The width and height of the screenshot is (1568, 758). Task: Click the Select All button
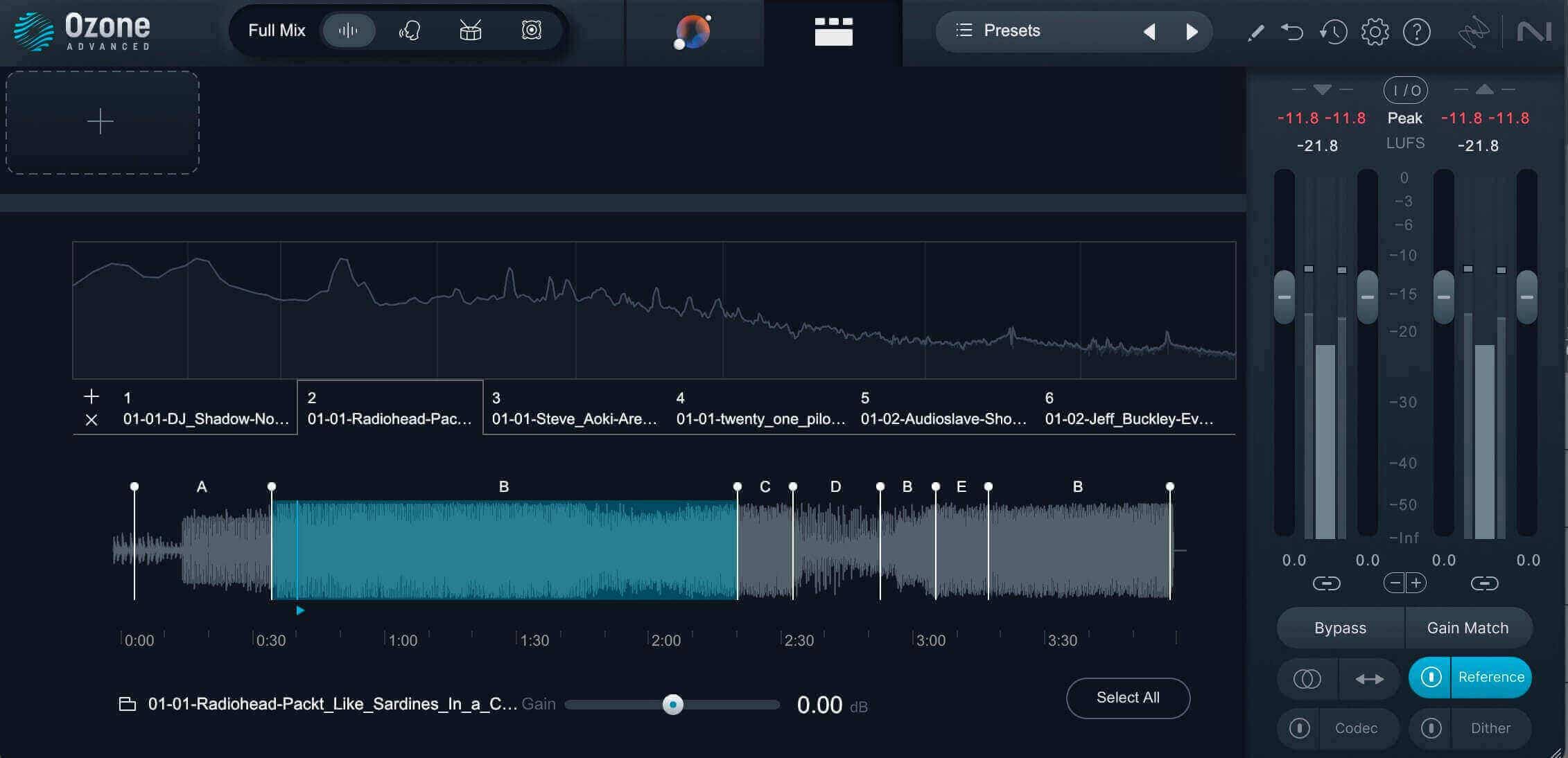pos(1128,698)
